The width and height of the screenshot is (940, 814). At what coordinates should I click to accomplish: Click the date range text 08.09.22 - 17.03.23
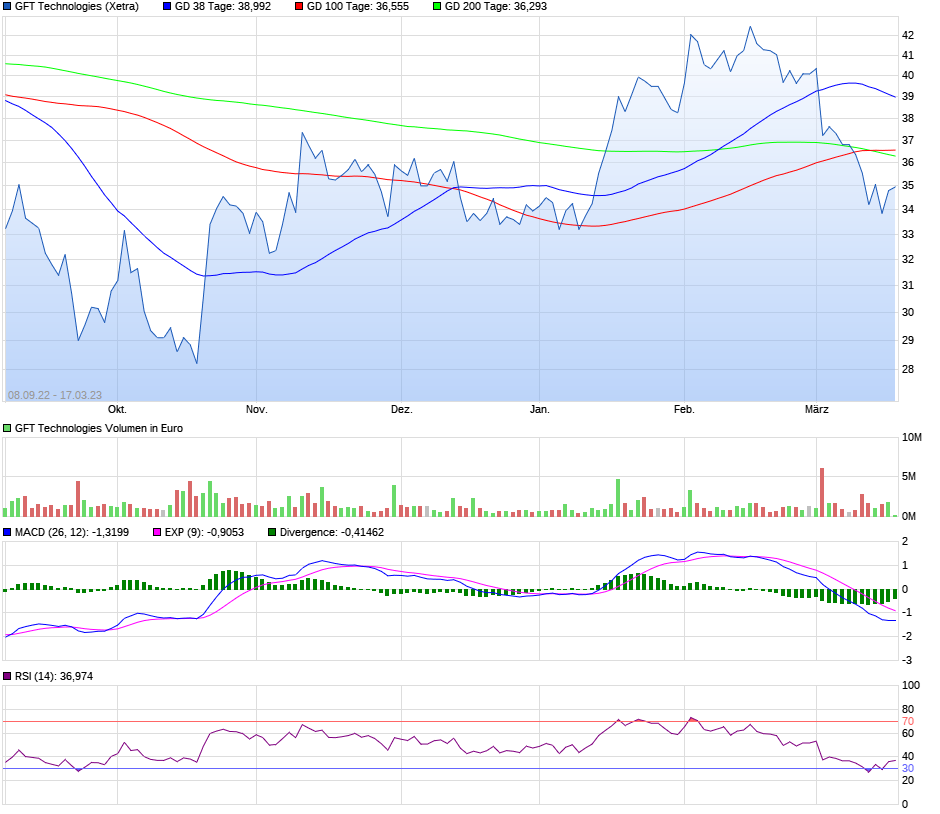tap(55, 396)
